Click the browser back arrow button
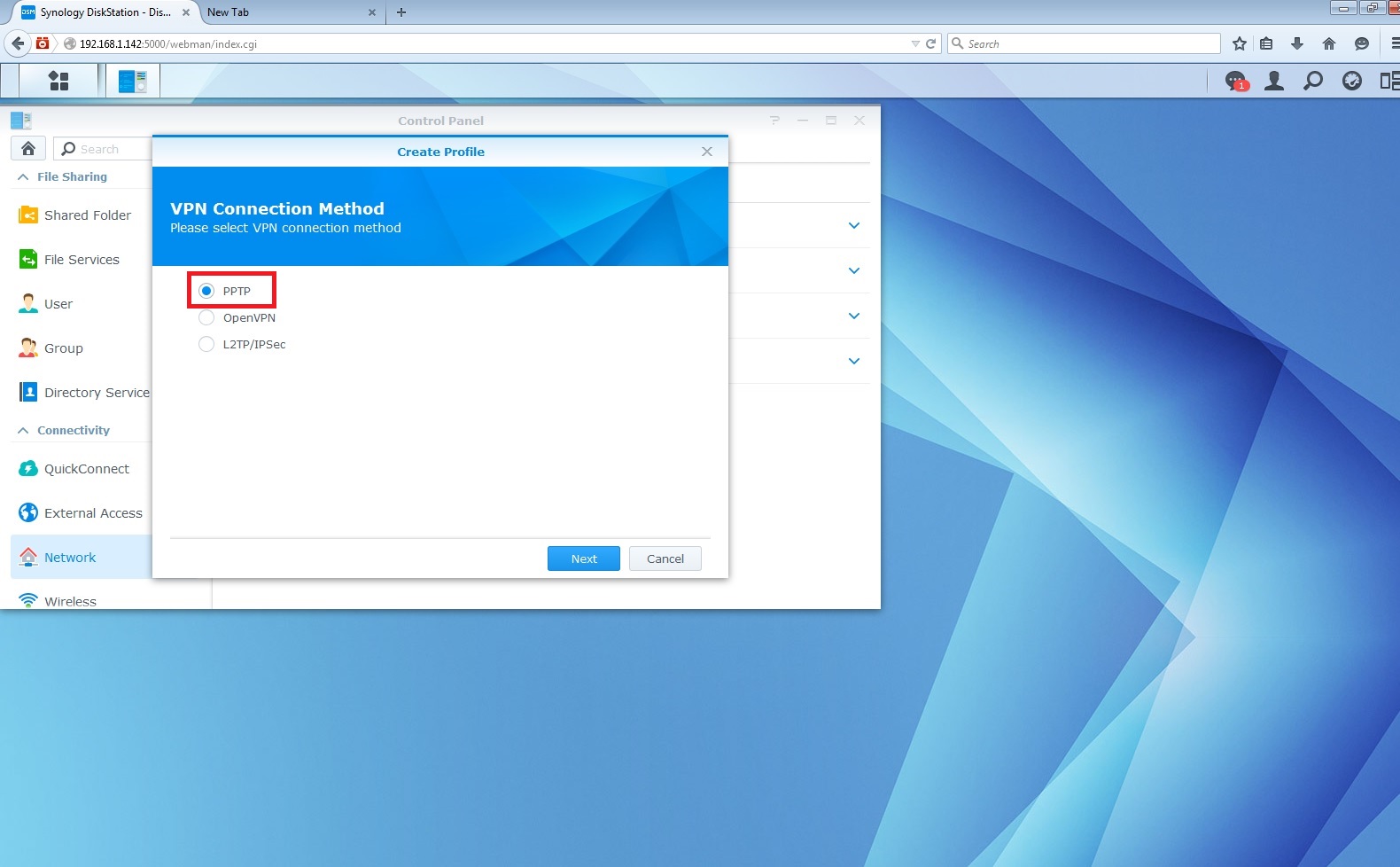The width and height of the screenshot is (1400, 867). click(18, 43)
